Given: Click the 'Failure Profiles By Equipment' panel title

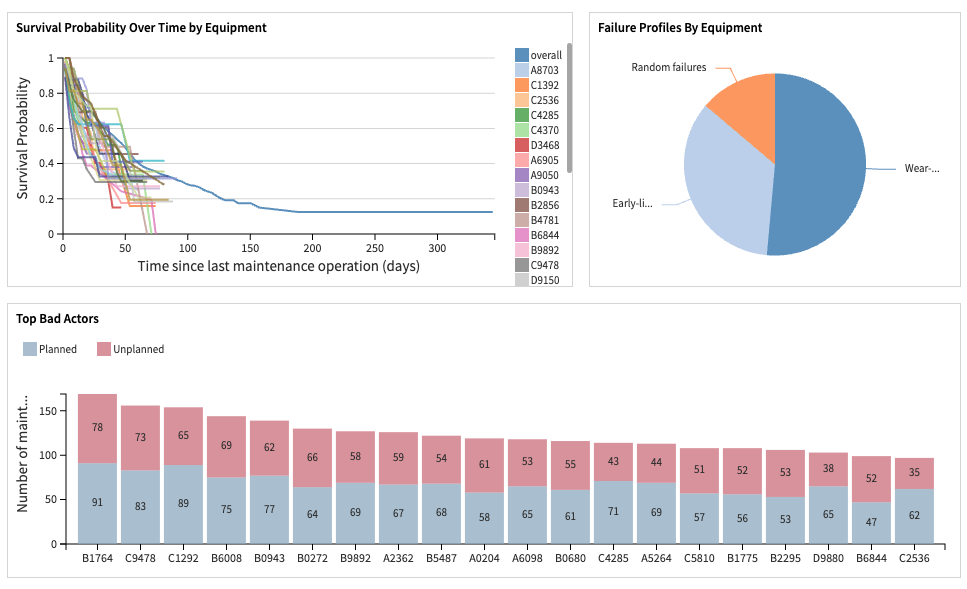Looking at the screenshot, I should point(681,28).
